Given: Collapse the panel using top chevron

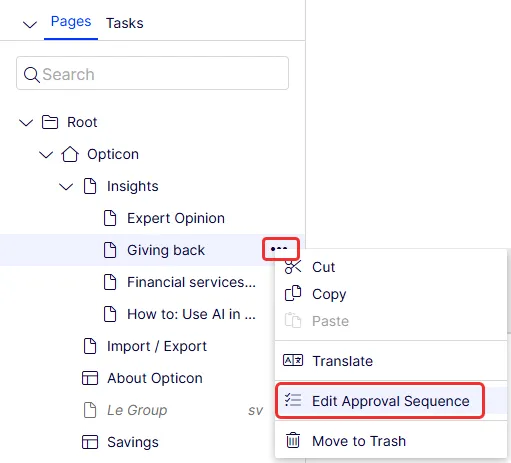Looking at the screenshot, I should coord(30,24).
